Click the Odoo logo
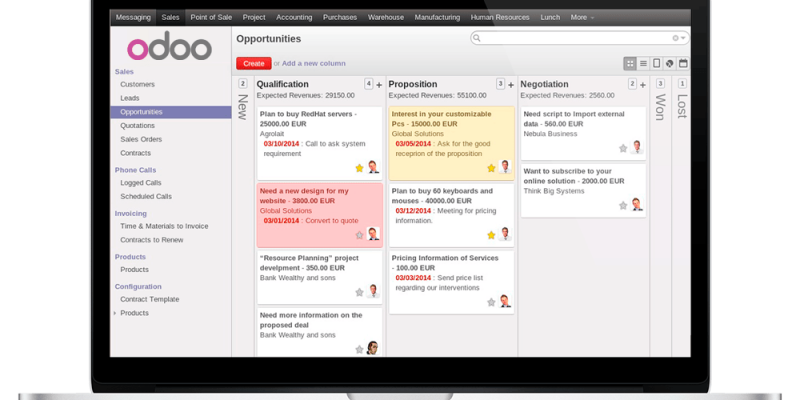The height and width of the screenshot is (400, 800). 169,47
